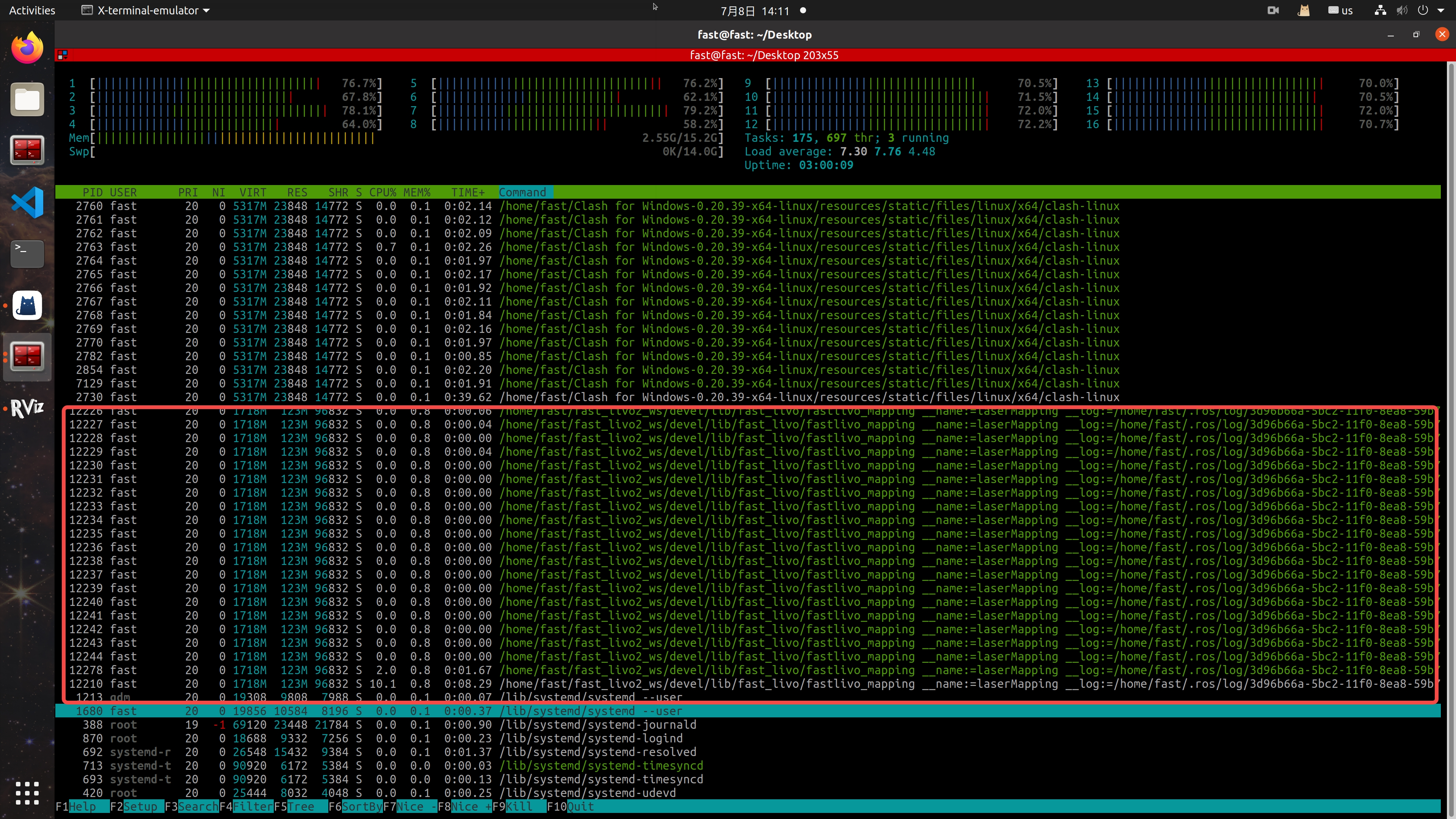The width and height of the screenshot is (1456, 819).
Task: Toggle F5 Tree view in htop
Action: pos(301,806)
